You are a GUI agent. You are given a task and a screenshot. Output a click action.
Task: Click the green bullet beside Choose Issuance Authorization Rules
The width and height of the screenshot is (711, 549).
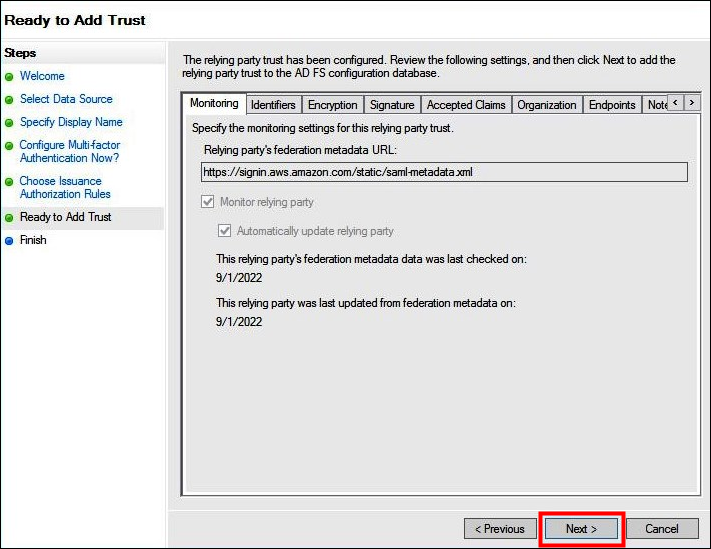9,182
